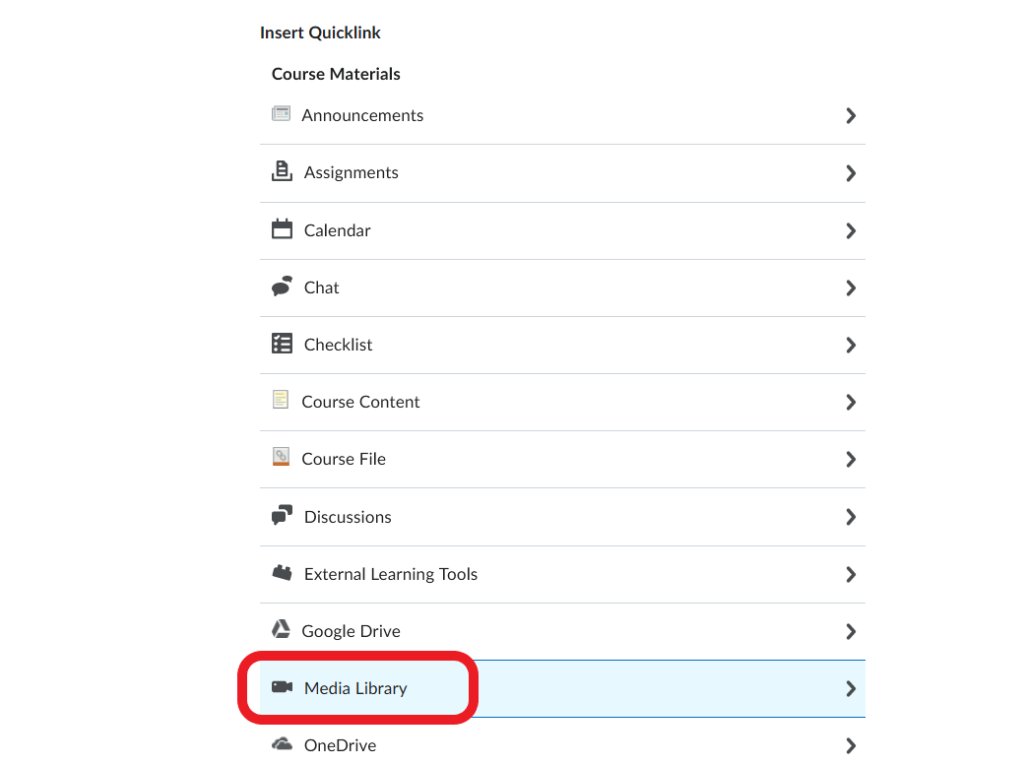Open the Checklist quicklink entry
The height and width of the screenshot is (765, 1024).
[x=562, y=345]
